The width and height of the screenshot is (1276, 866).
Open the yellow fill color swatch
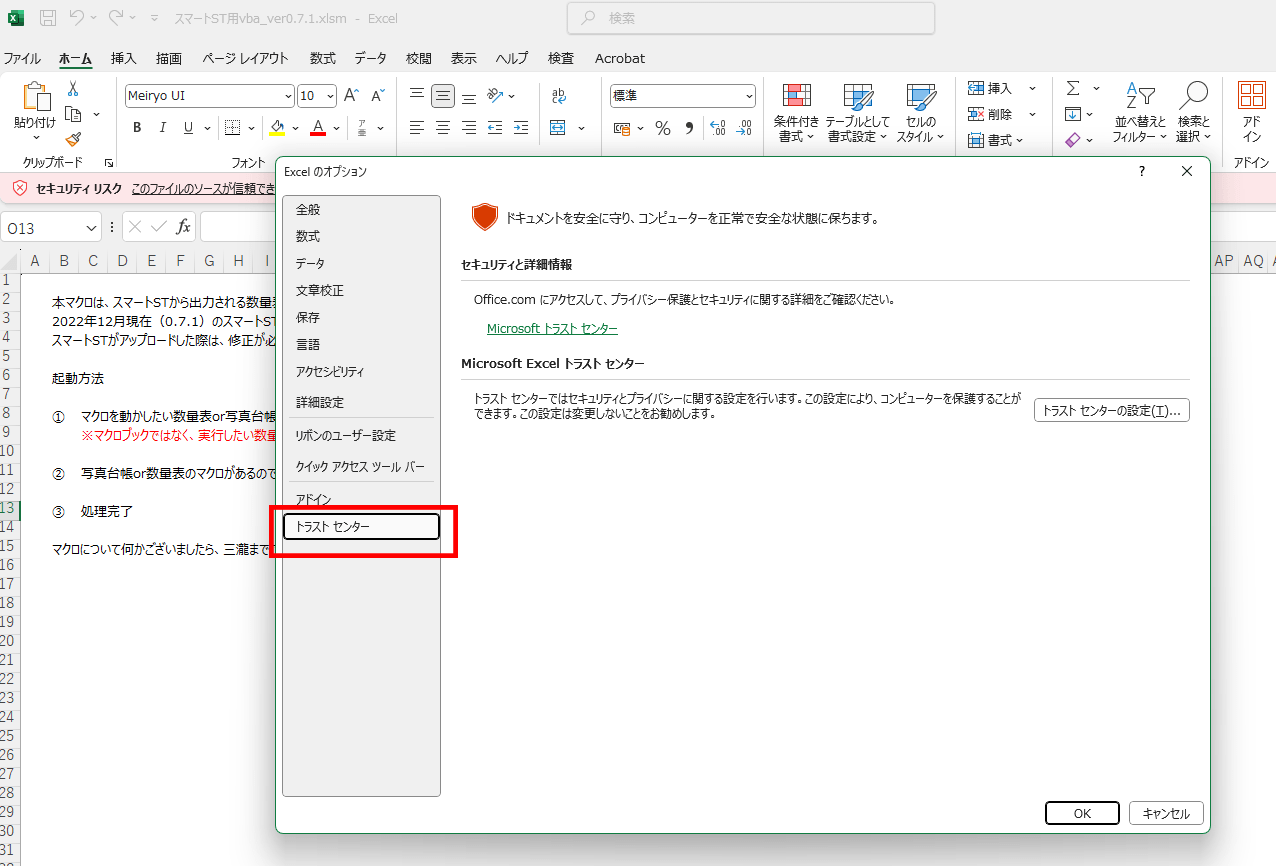pos(278,128)
